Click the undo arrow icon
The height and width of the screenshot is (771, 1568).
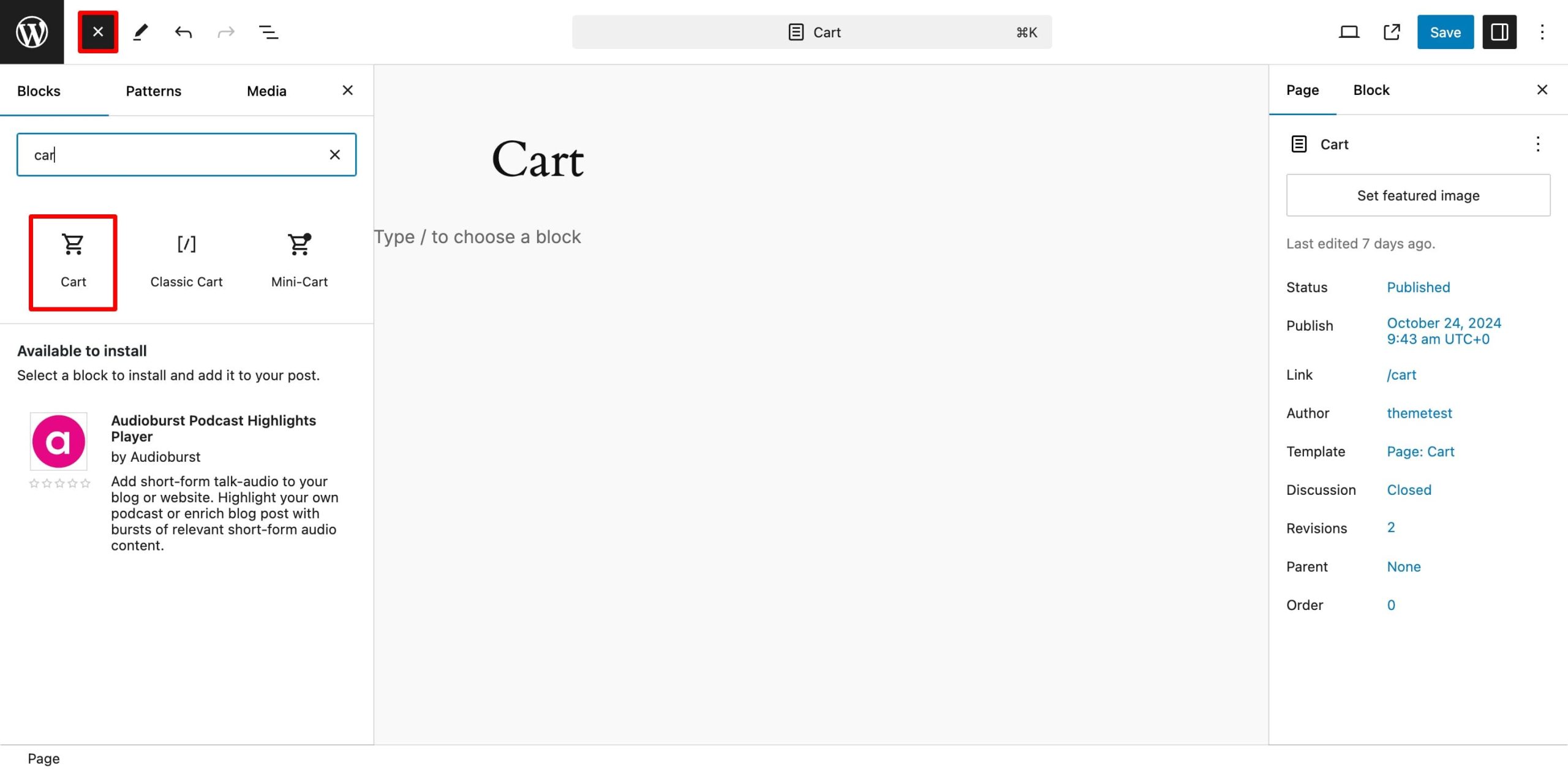pyautogui.click(x=183, y=31)
